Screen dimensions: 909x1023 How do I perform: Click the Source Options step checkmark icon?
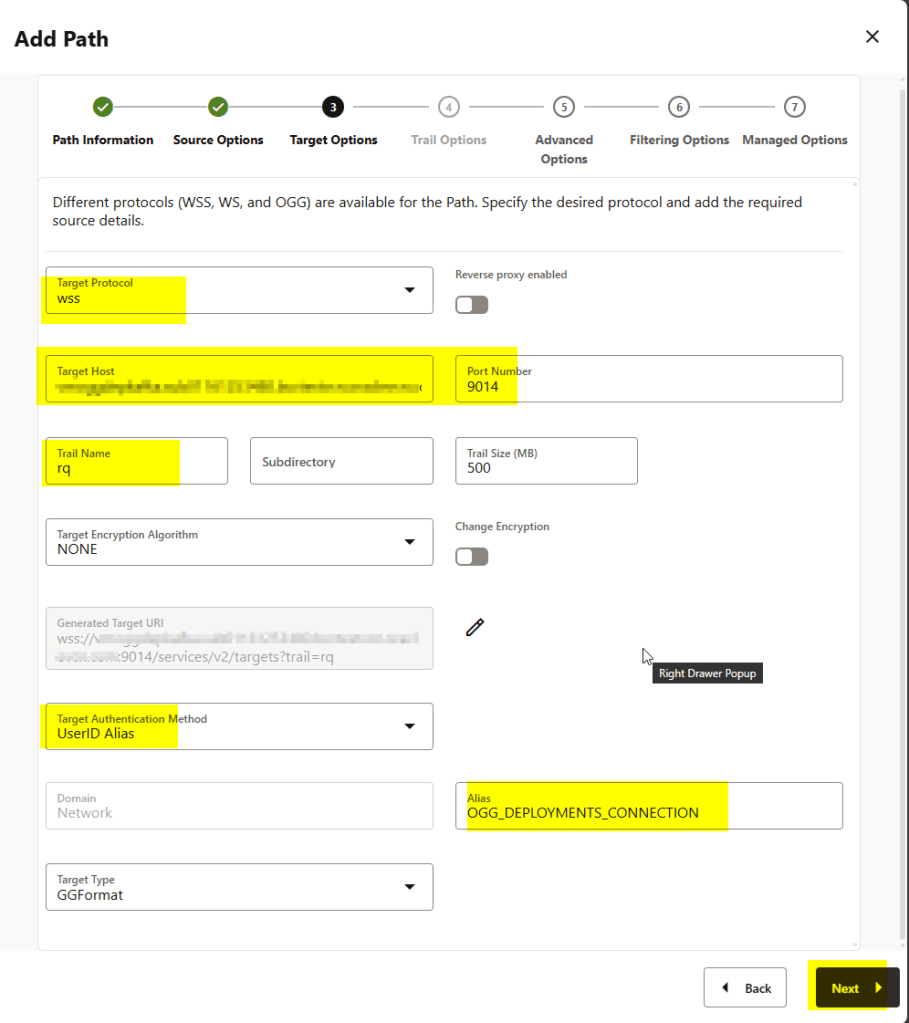point(218,107)
